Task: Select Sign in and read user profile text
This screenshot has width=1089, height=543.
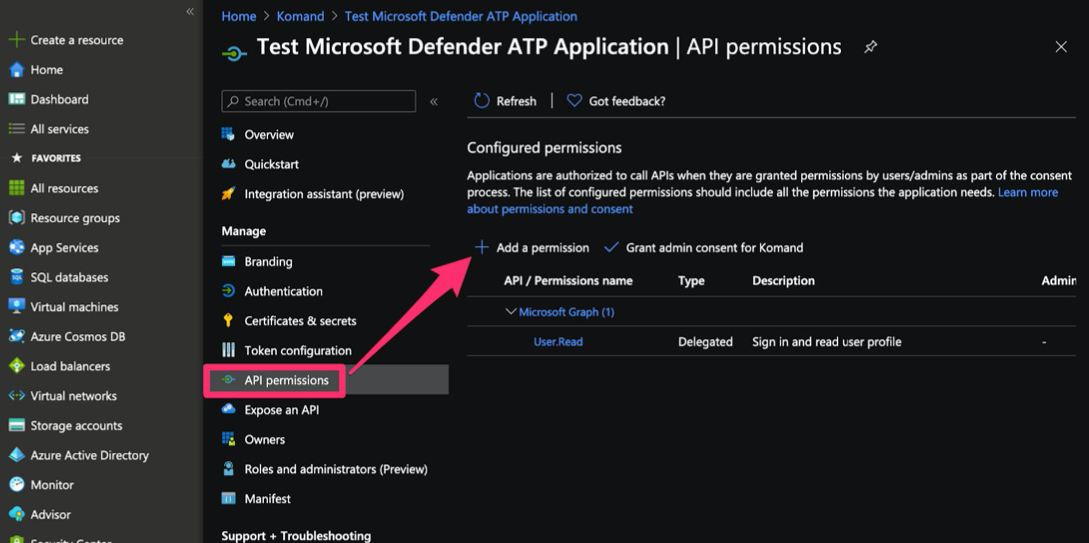Action: tap(826, 342)
